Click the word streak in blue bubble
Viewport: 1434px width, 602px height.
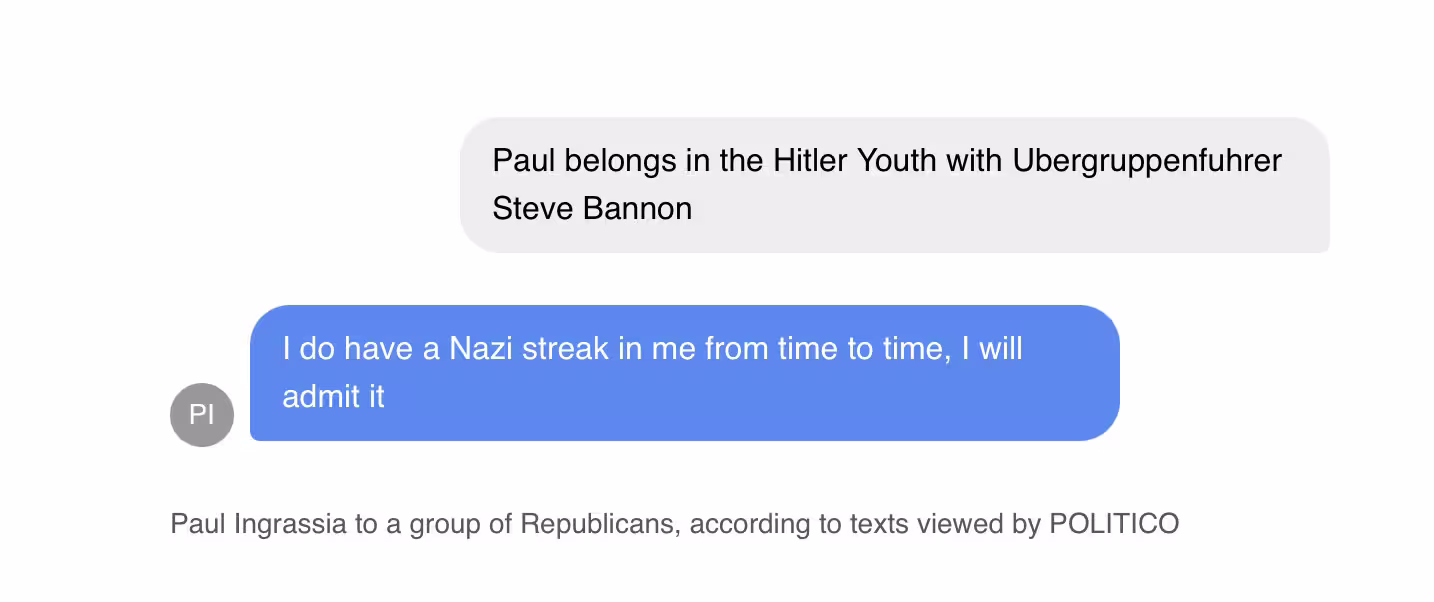click(565, 348)
